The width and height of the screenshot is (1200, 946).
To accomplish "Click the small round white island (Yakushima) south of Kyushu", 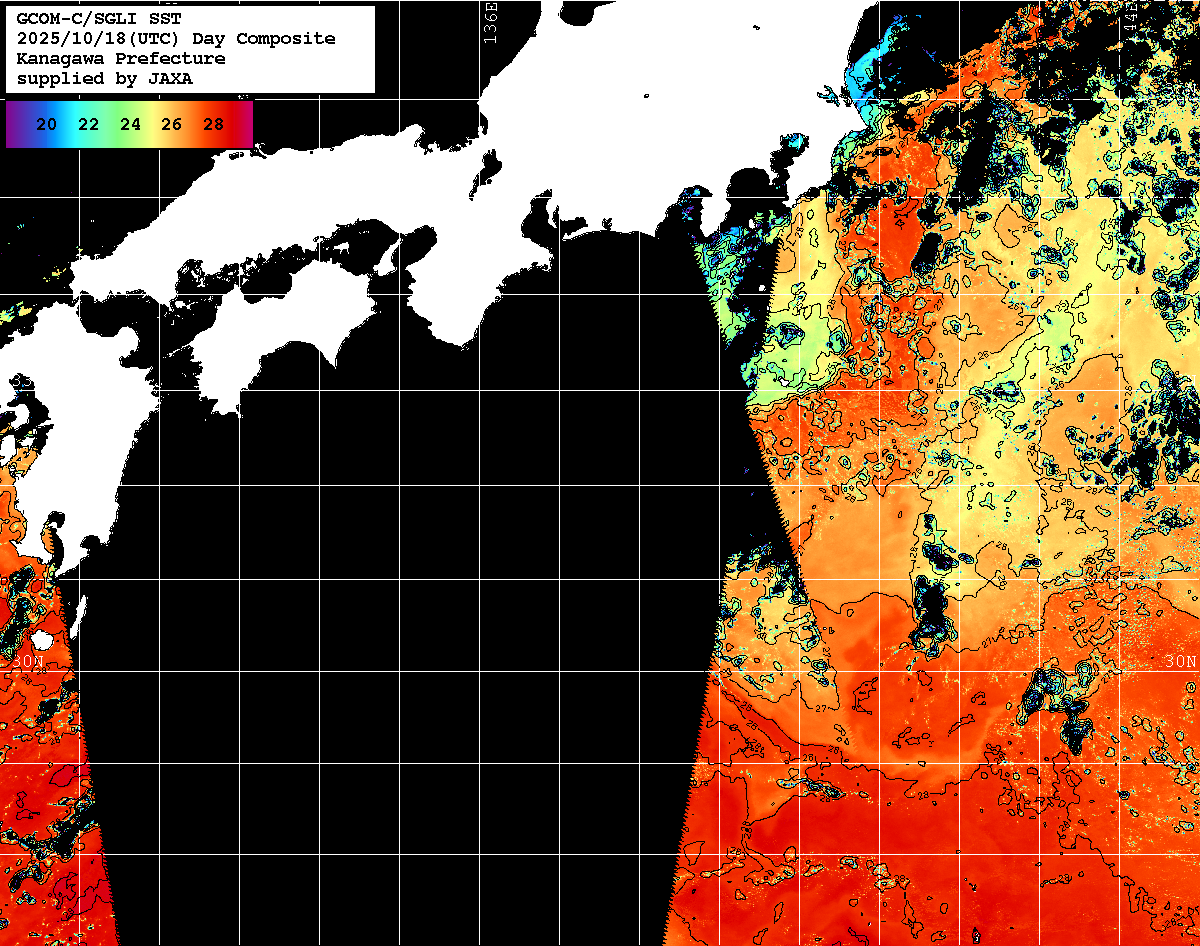I will (41, 639).
